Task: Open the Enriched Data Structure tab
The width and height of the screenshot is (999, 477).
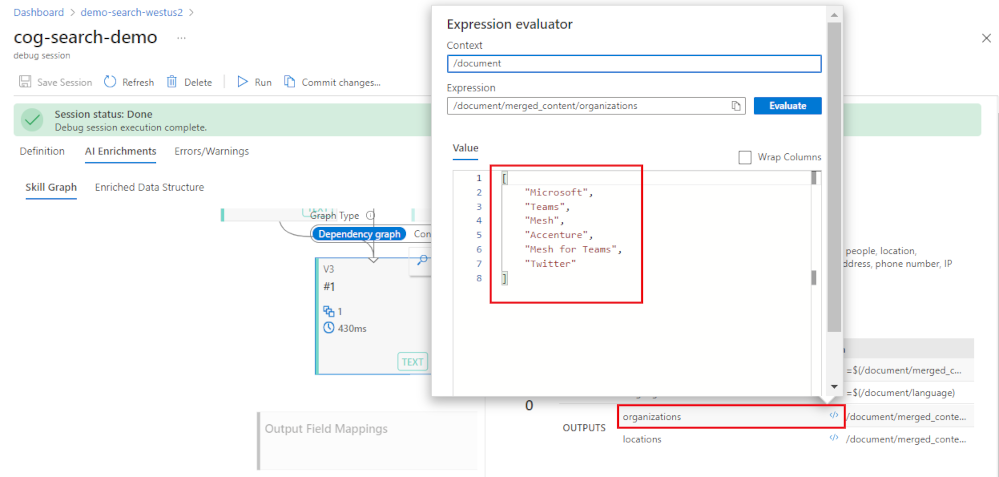Action: point(149,187)
